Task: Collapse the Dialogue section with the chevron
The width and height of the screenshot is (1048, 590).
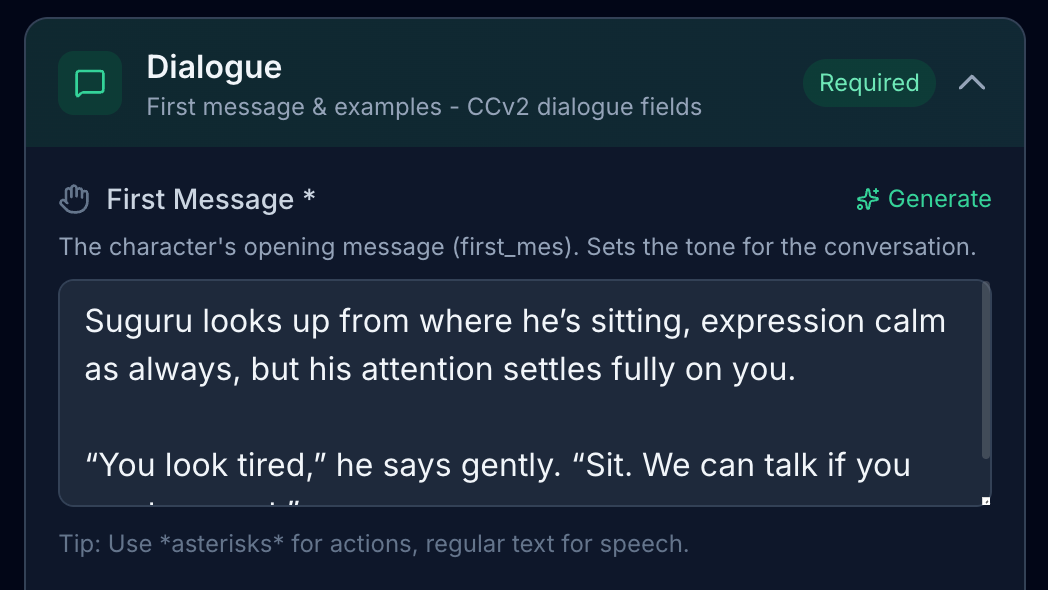Action: pos(972,83)
